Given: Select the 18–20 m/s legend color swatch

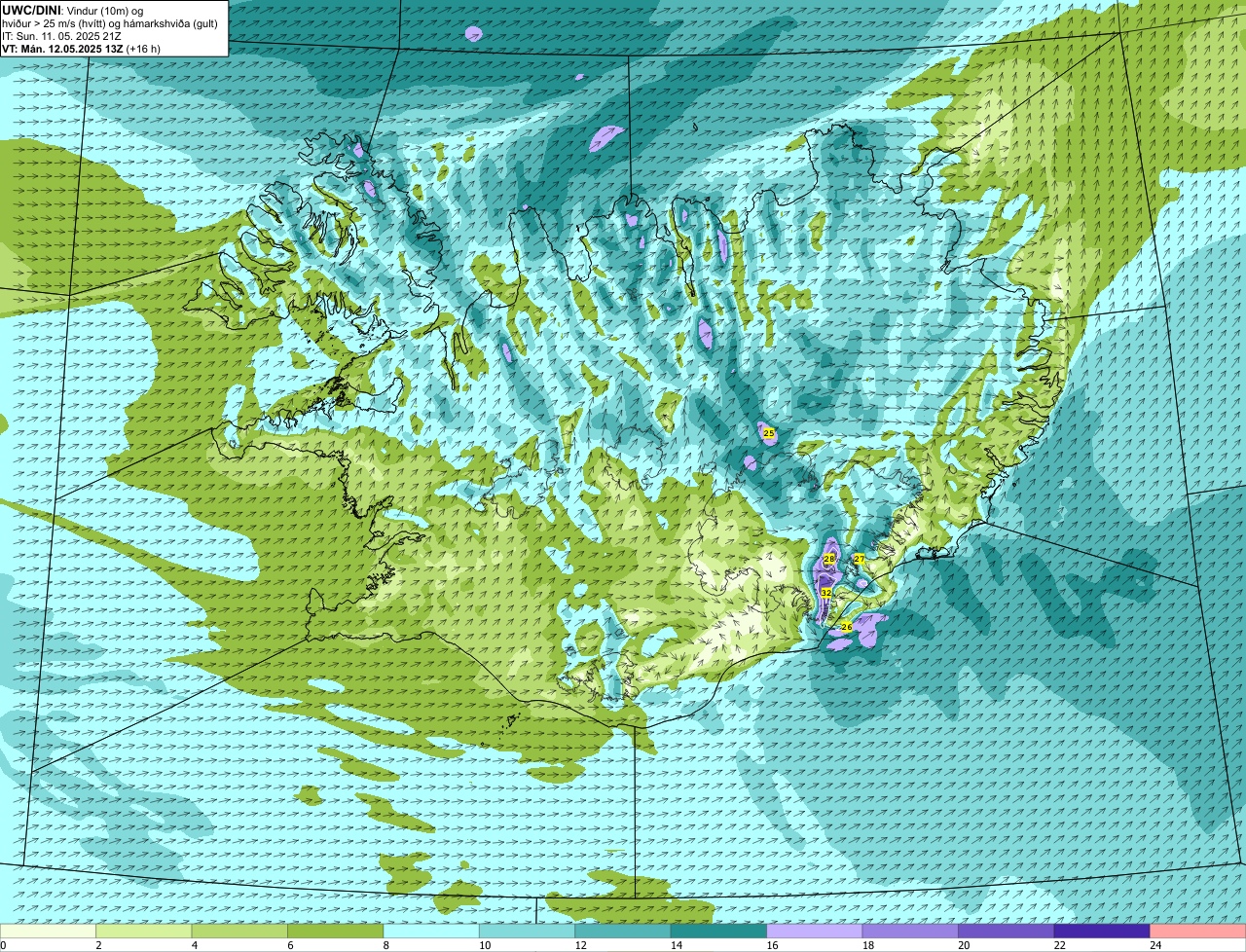Looking at the screenshot, I should pyautogui.click(x=910, y=931).
